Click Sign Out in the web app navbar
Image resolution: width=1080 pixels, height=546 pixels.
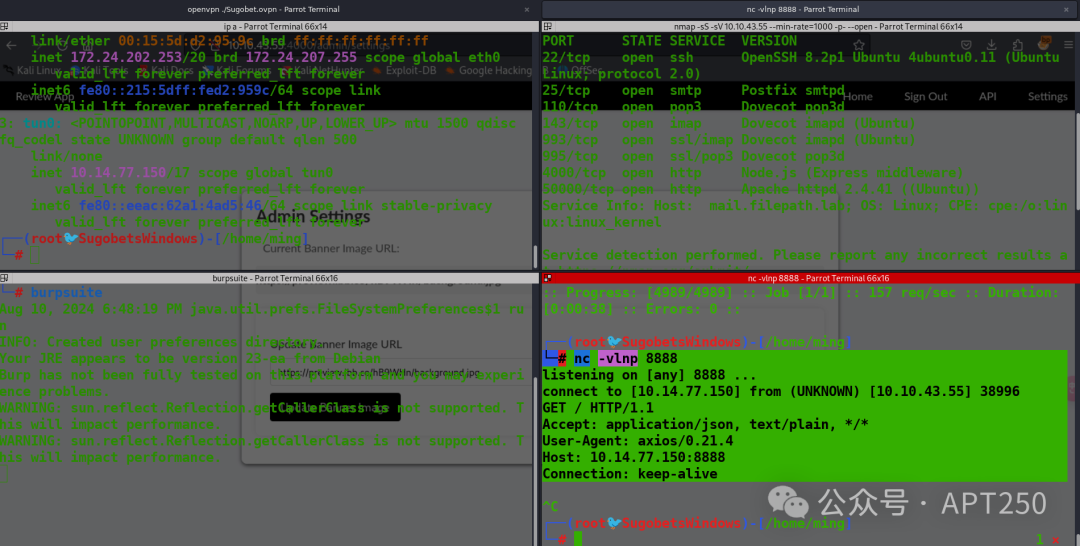coord(926,96)
